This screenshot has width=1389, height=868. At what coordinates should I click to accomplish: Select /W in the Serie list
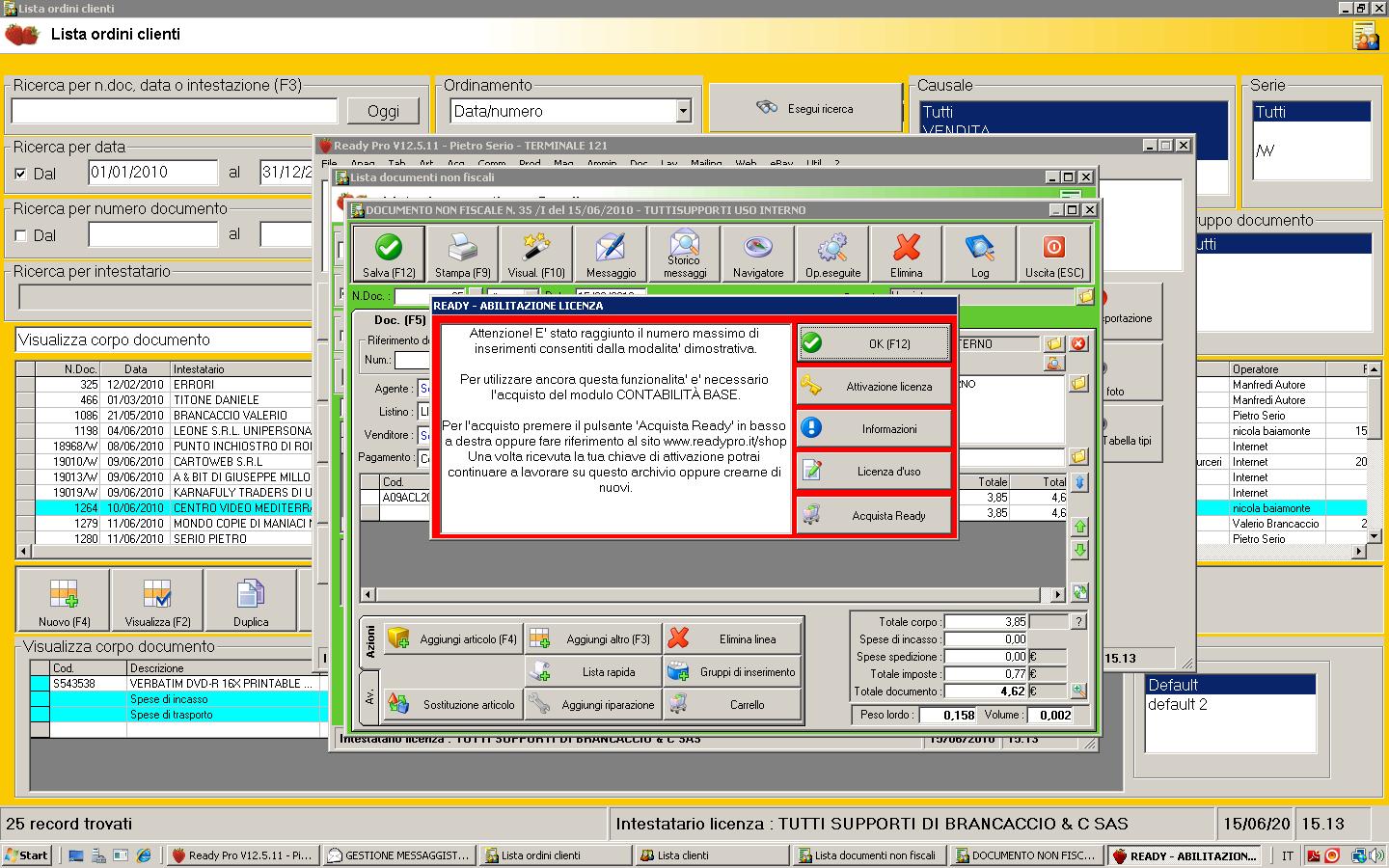pos(1312,150)
